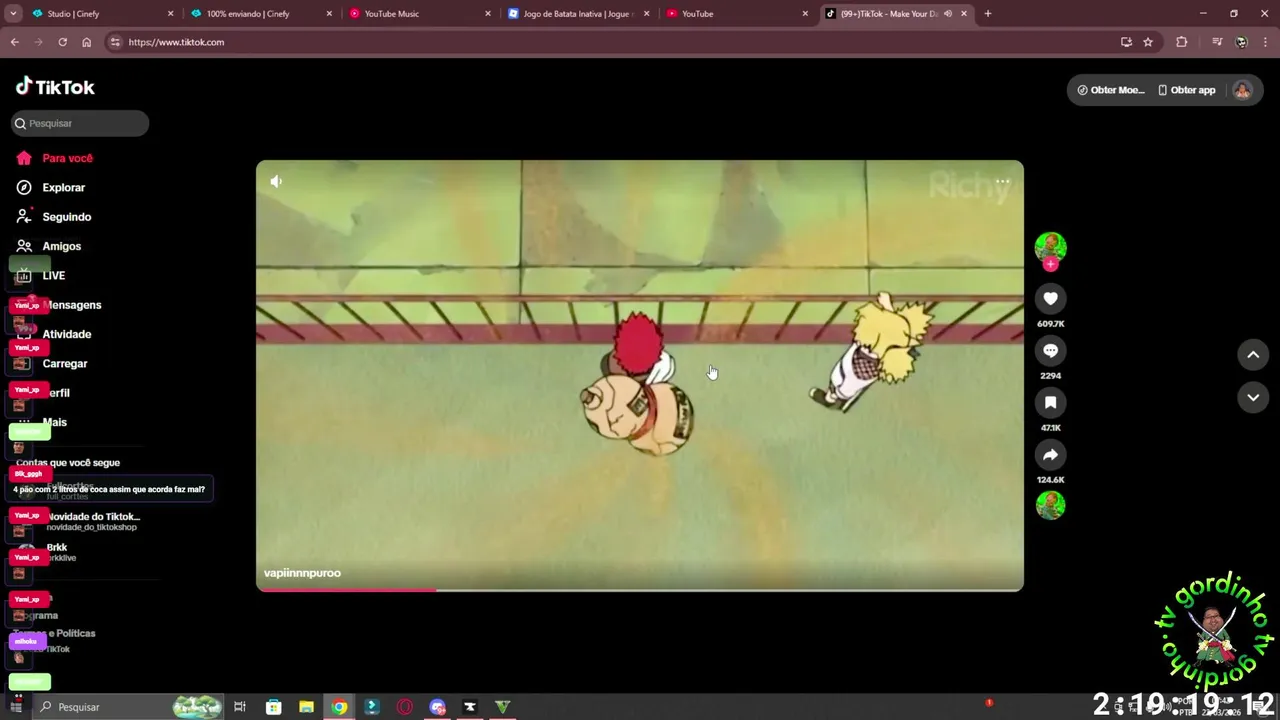Open the CapCut icon on the taskbar
The width and height of the screenshot is (1280, 720).
coord(470,707)
